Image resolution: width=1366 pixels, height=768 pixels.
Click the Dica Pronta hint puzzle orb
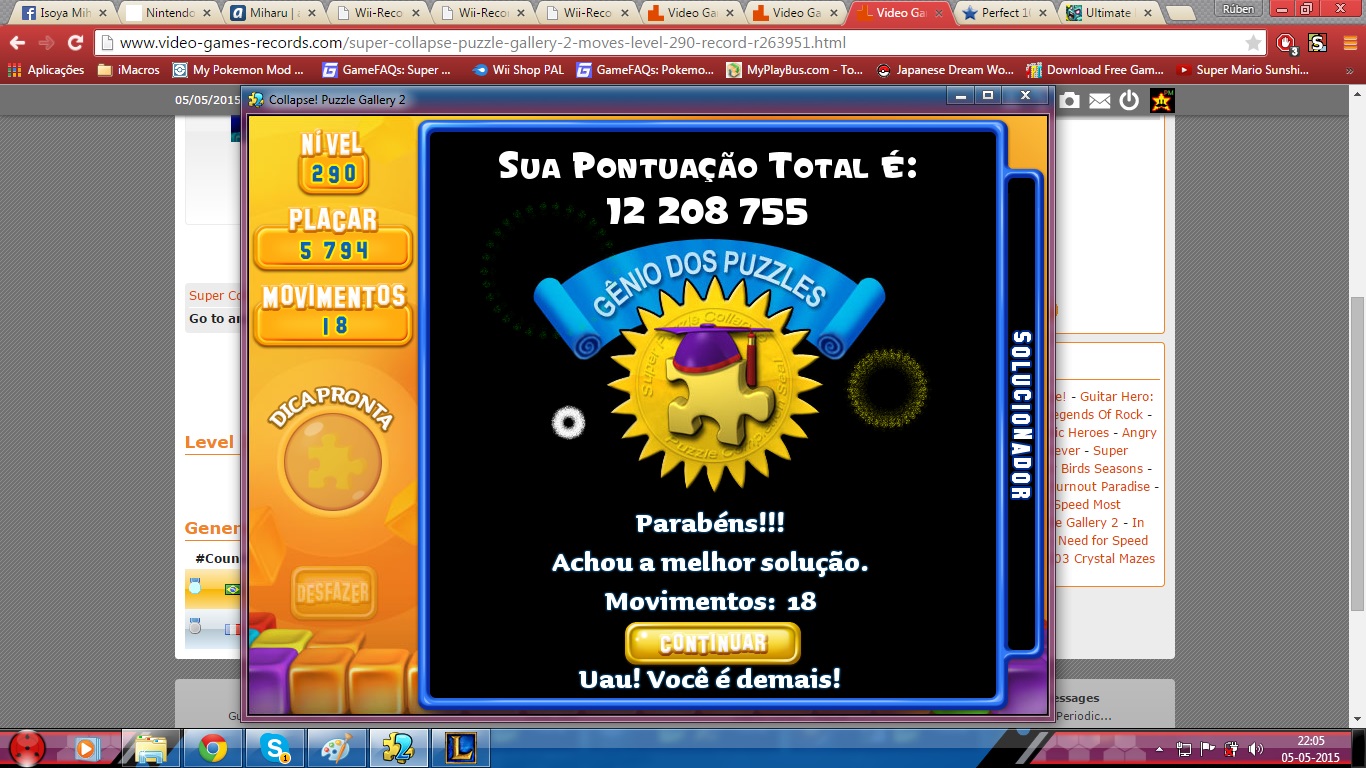(x=332, y=462)
